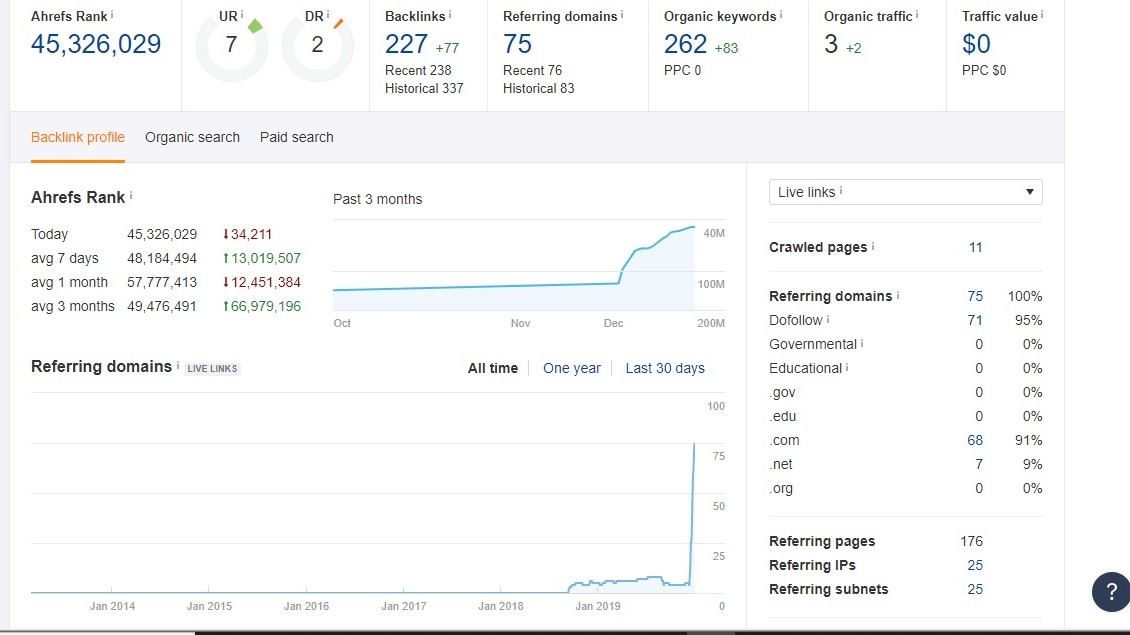Click info icon beside Traffic value
This screenshot has width=1130, height=635.
[1042, 14]
